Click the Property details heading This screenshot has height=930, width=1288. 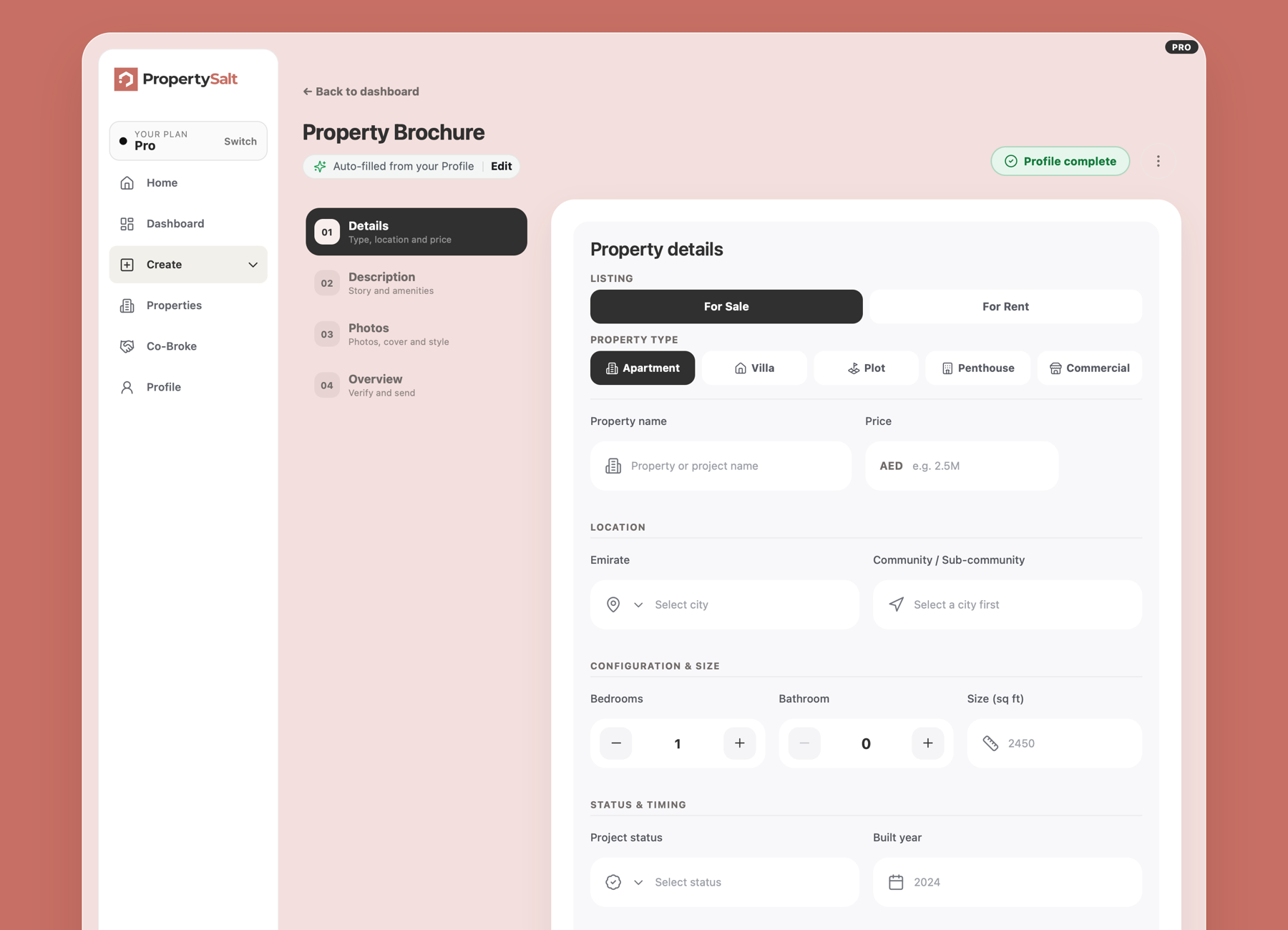click(657, 250)
